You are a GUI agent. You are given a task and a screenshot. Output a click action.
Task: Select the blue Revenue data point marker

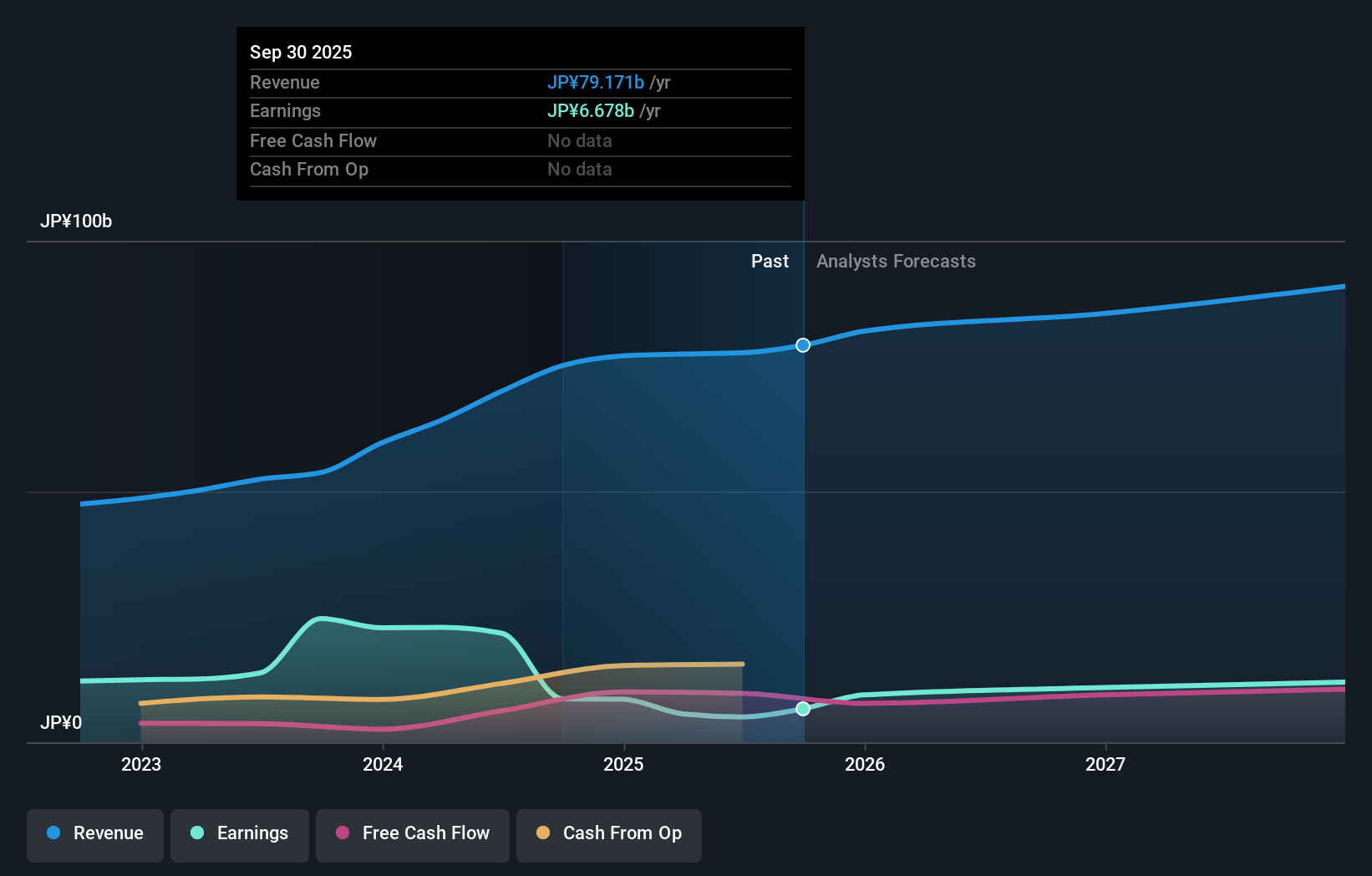[803, 344]
